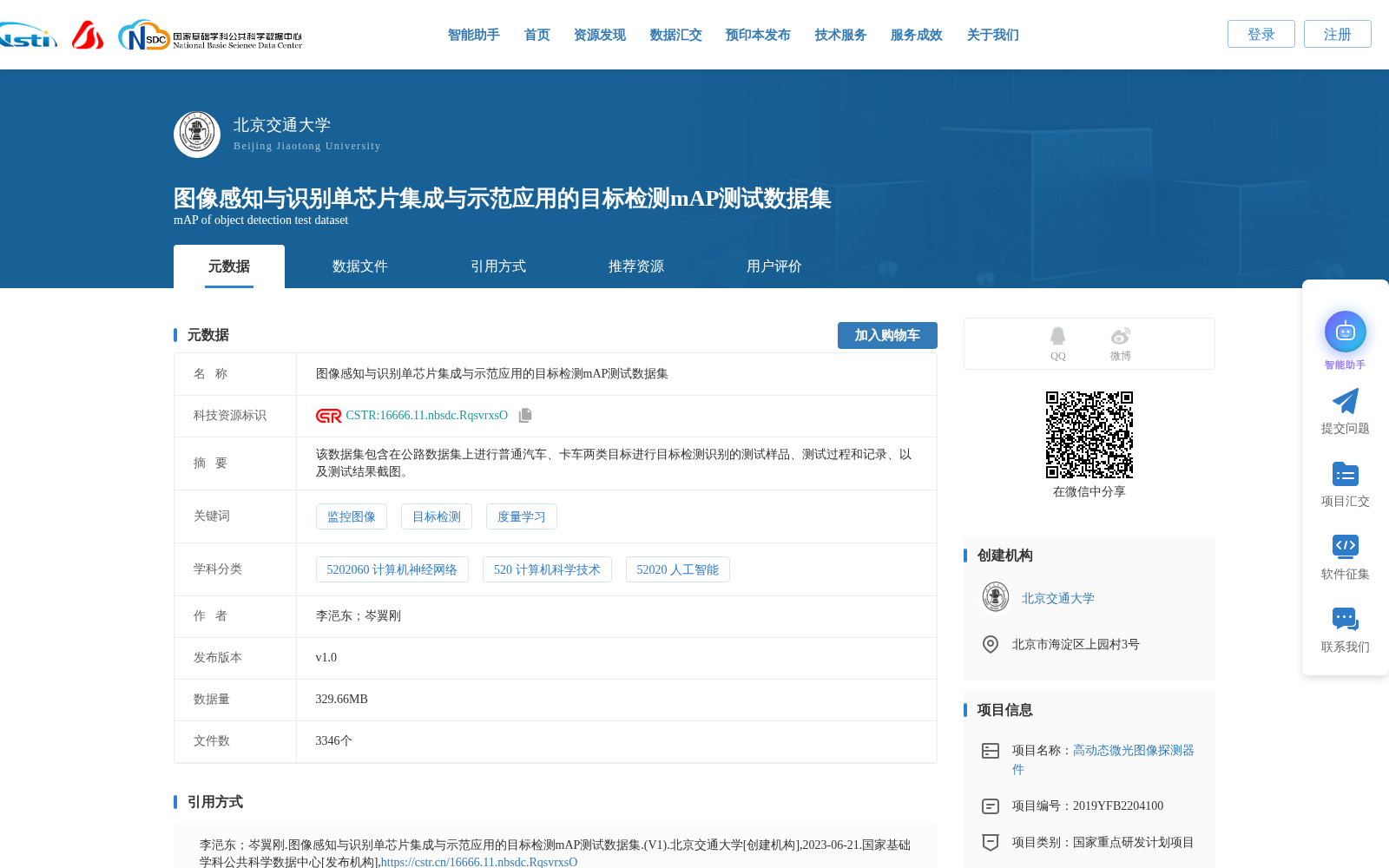
Task: Click the author text 李浥东；岑翼刚
Action: coord(359,616)
